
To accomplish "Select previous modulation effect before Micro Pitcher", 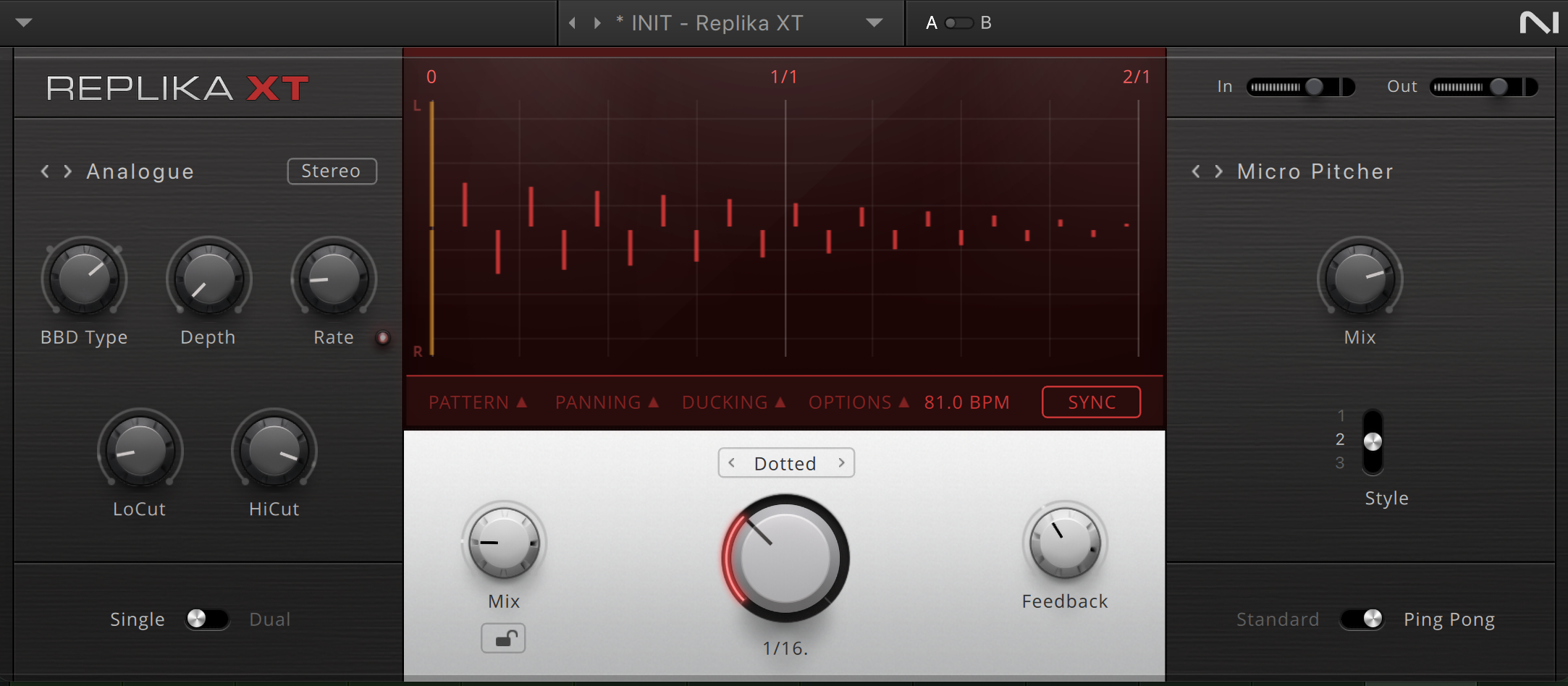I will (x=1196, y=171).
